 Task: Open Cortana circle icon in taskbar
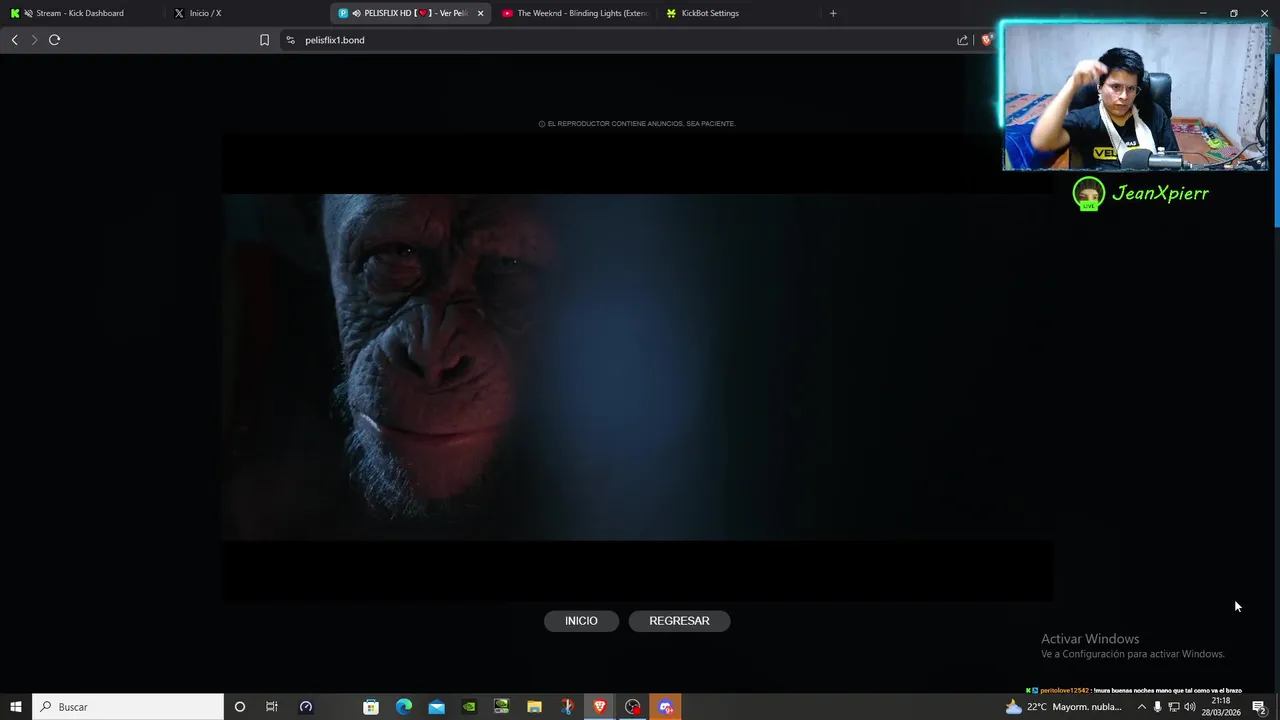click(x=239, y=707)
